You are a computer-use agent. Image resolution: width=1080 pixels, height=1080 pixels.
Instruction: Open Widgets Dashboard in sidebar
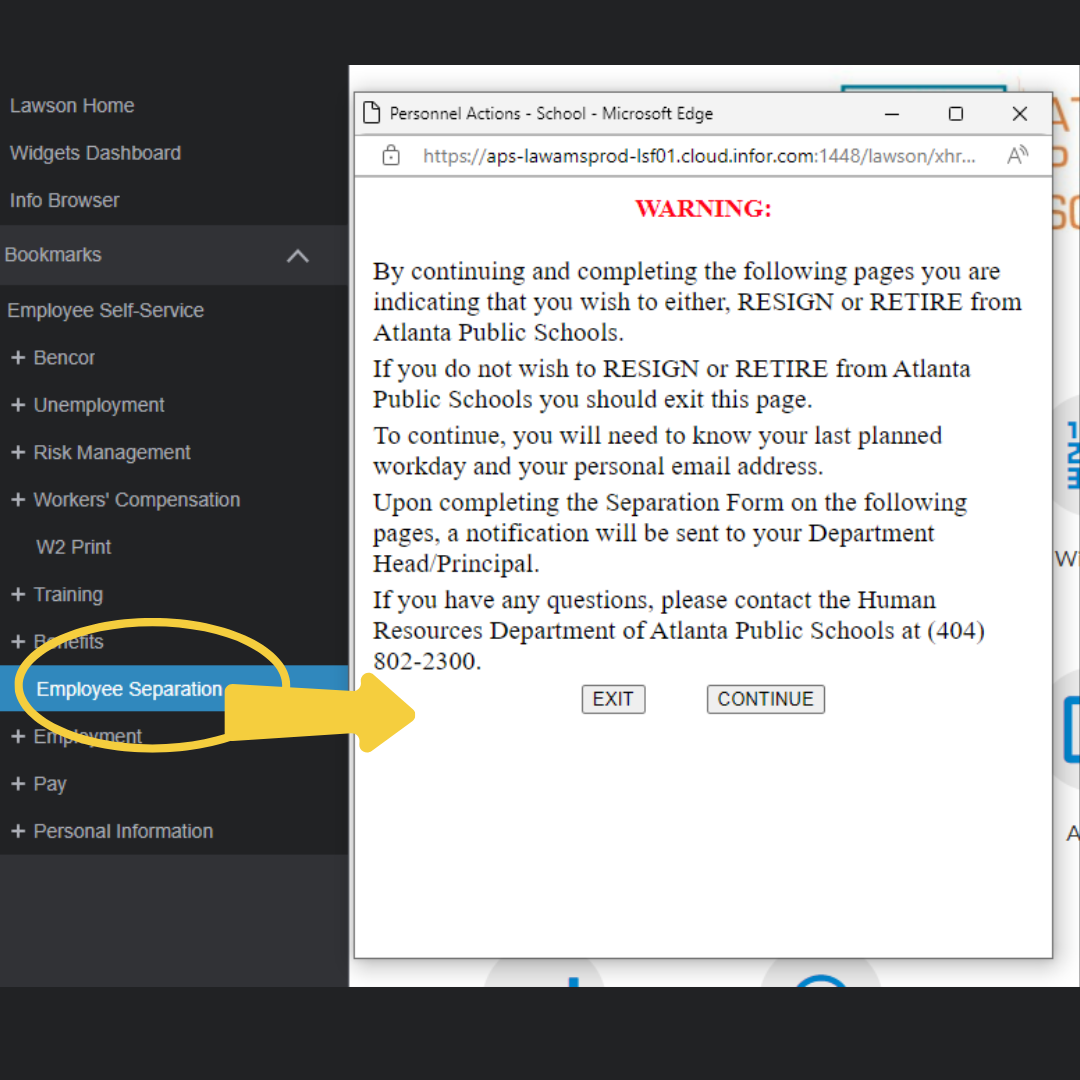click(x=96, y=153)
